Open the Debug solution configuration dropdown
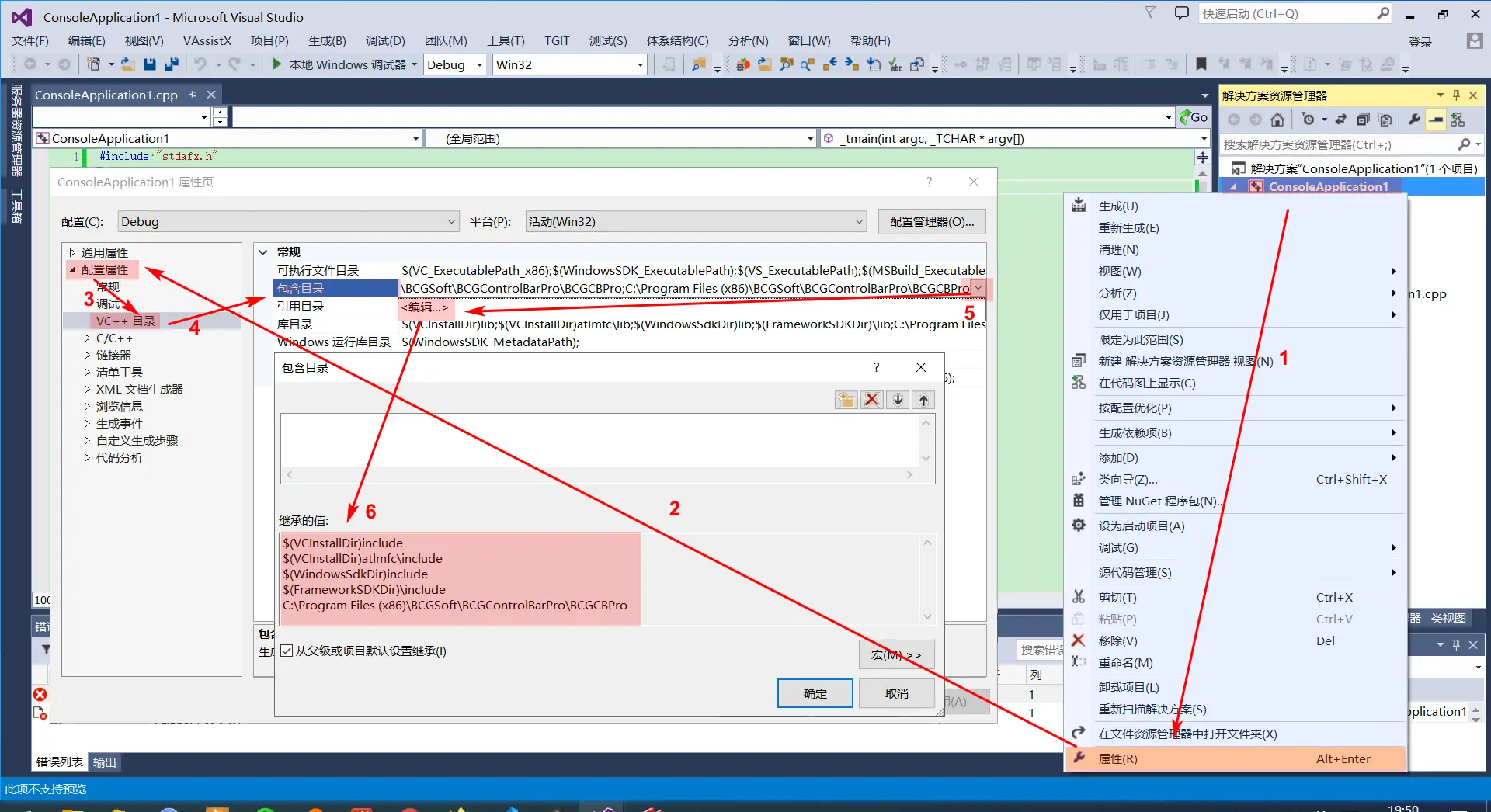Viewport: 1491px width, 812px height. pyautogui.click(x=455, y=64)
